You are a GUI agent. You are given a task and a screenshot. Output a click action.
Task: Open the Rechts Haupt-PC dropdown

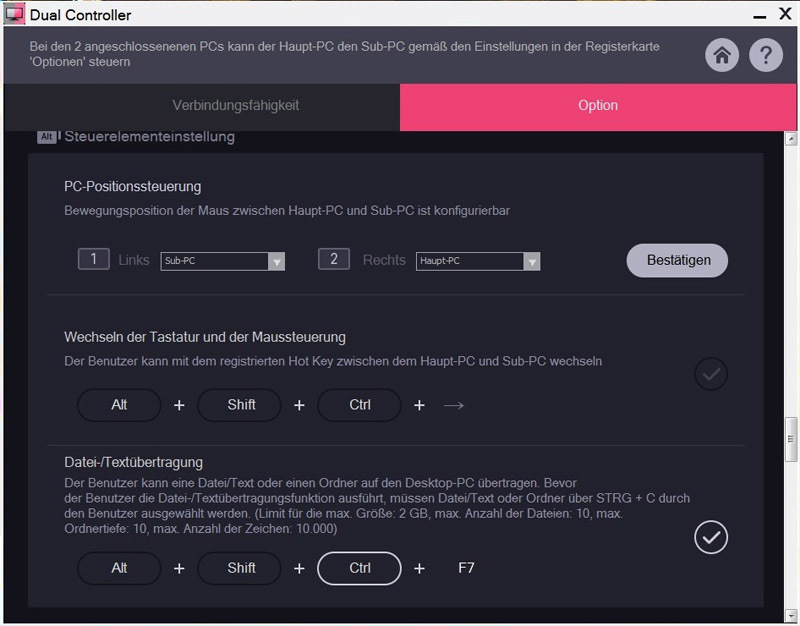click(478, 261)
